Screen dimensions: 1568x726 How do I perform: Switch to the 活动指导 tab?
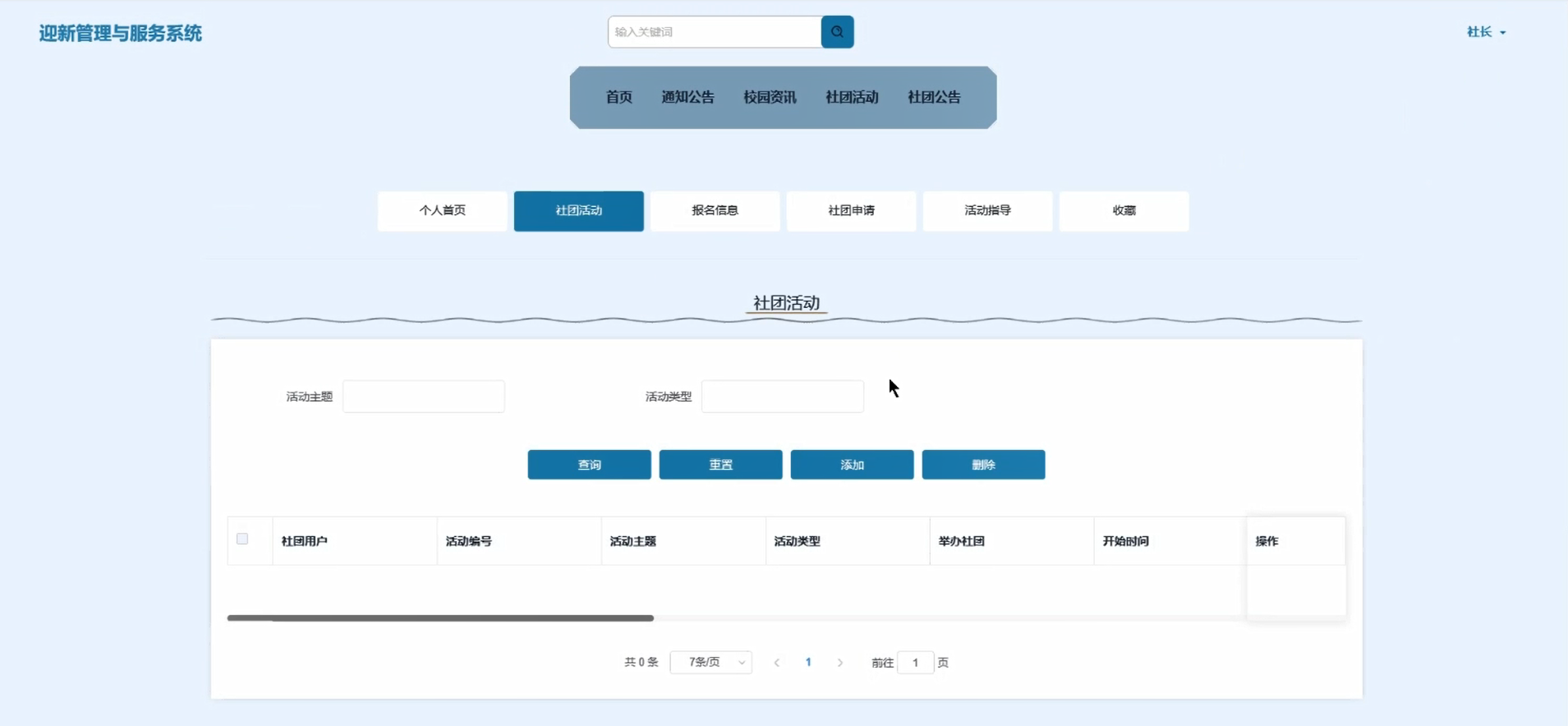pos(987,211)
